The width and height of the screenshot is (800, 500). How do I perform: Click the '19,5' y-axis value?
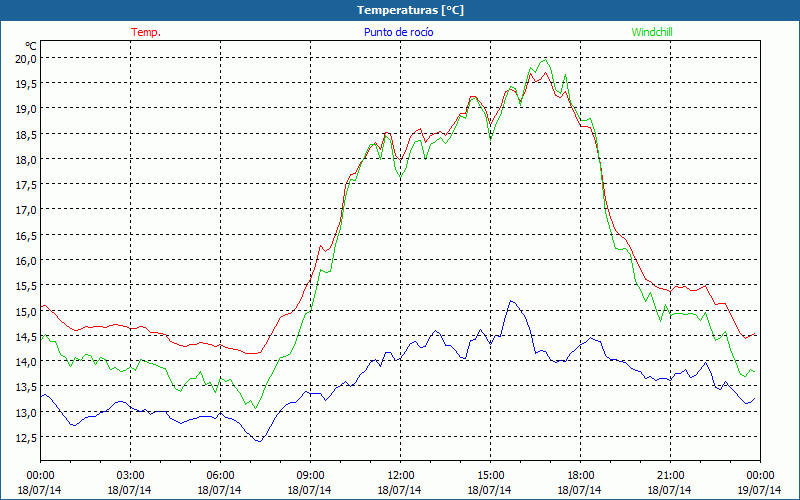[x=26, y=83]
